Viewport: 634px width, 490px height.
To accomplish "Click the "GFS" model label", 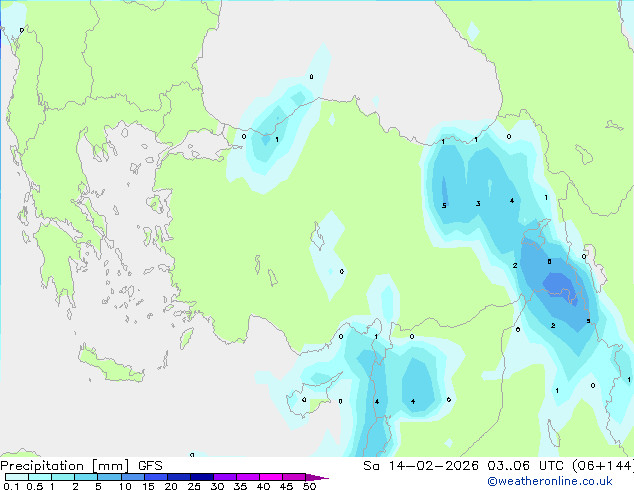I will [x=150, y=466].
